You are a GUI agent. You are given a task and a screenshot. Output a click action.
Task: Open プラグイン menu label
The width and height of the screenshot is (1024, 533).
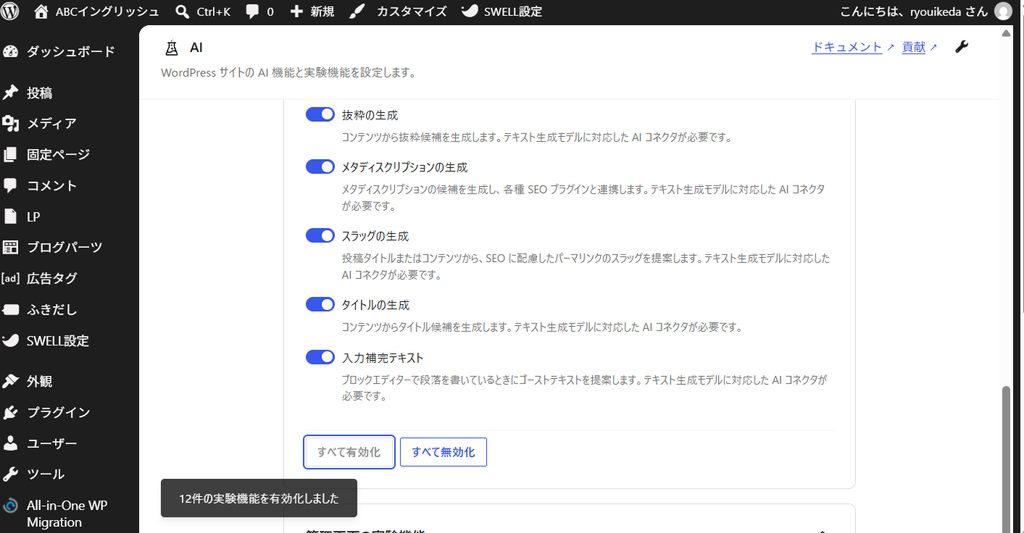58,412
